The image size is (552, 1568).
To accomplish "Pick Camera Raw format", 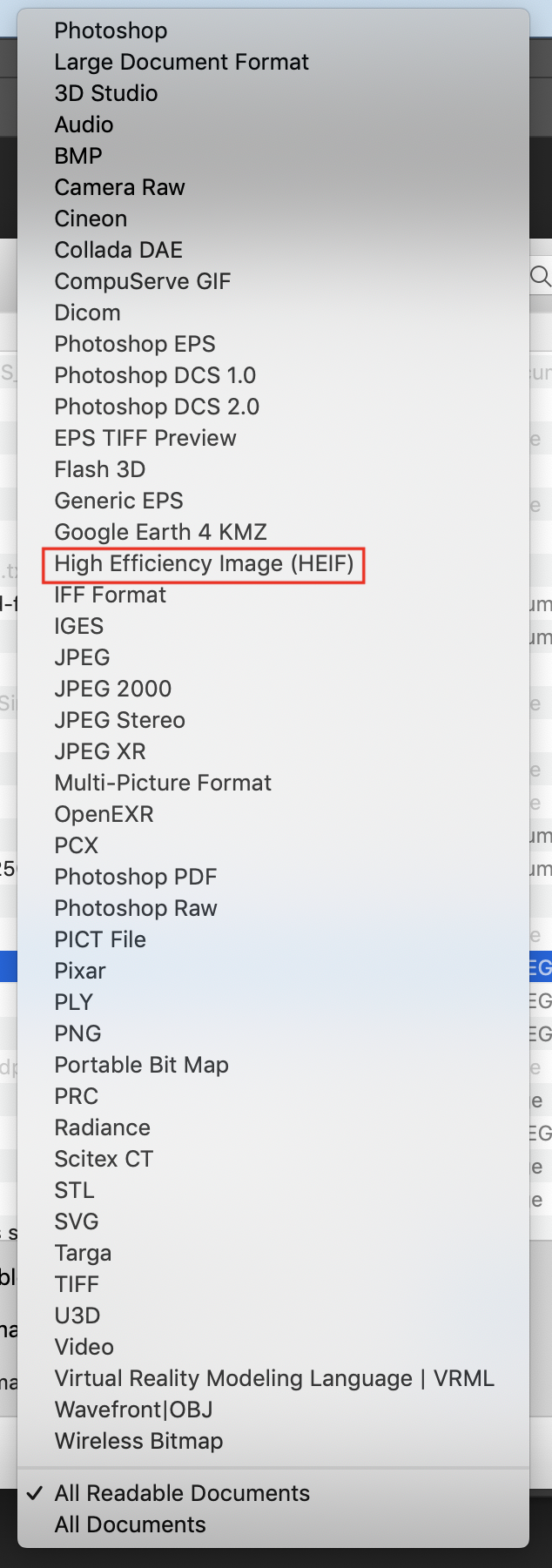I will pos(119,188).
